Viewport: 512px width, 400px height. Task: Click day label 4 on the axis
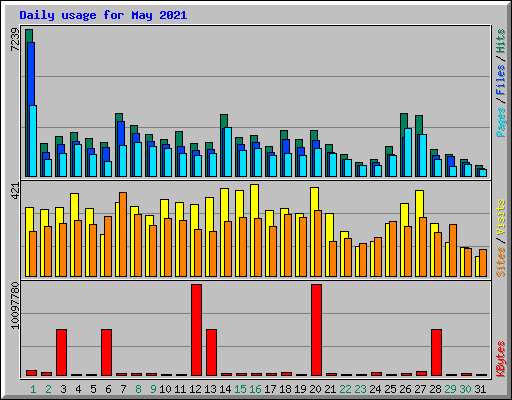click(x=78, y=389)
